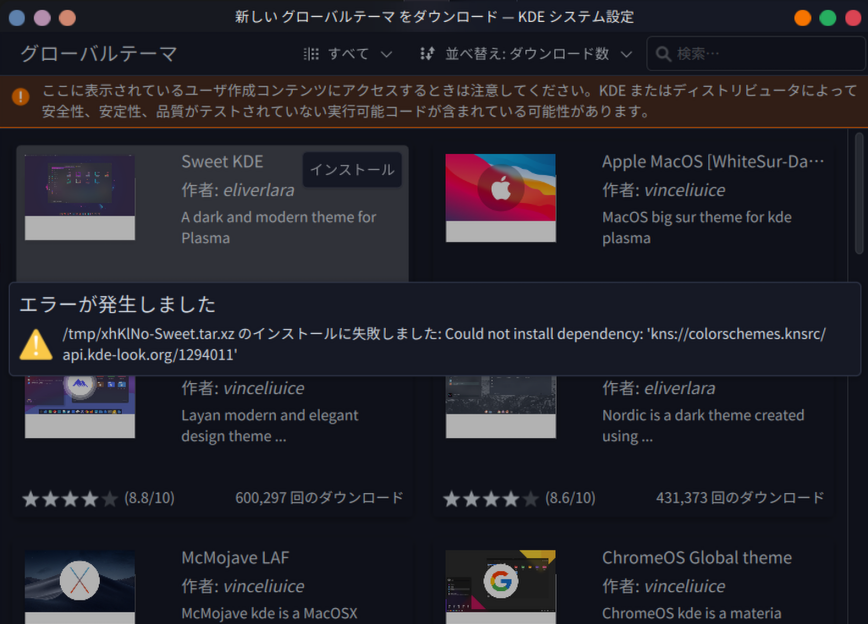Image resolution: width=868 pixels, height=624 pixels.
Task: Click author eliverlara under Sweet KDE
Action: [259, 190]
